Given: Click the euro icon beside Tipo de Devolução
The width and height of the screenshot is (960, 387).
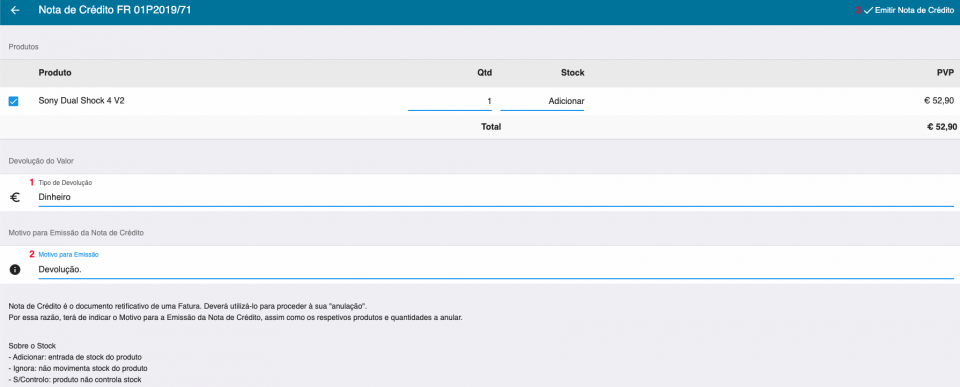Looking at the screenshot, I should [x=15, y=197].
